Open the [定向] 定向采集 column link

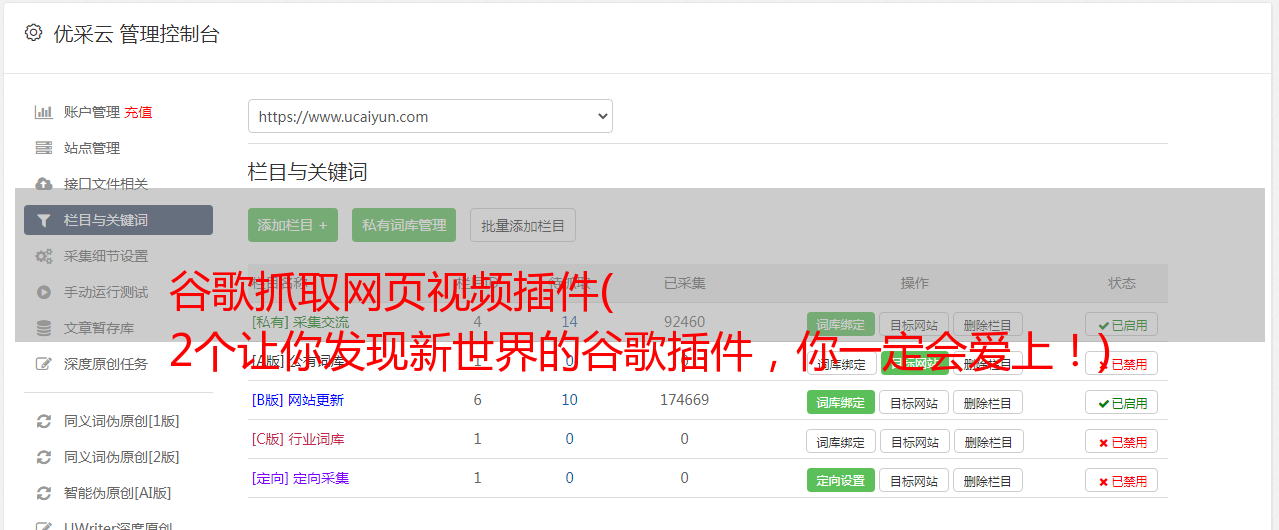pyautogui.click(x=301, y=478)
